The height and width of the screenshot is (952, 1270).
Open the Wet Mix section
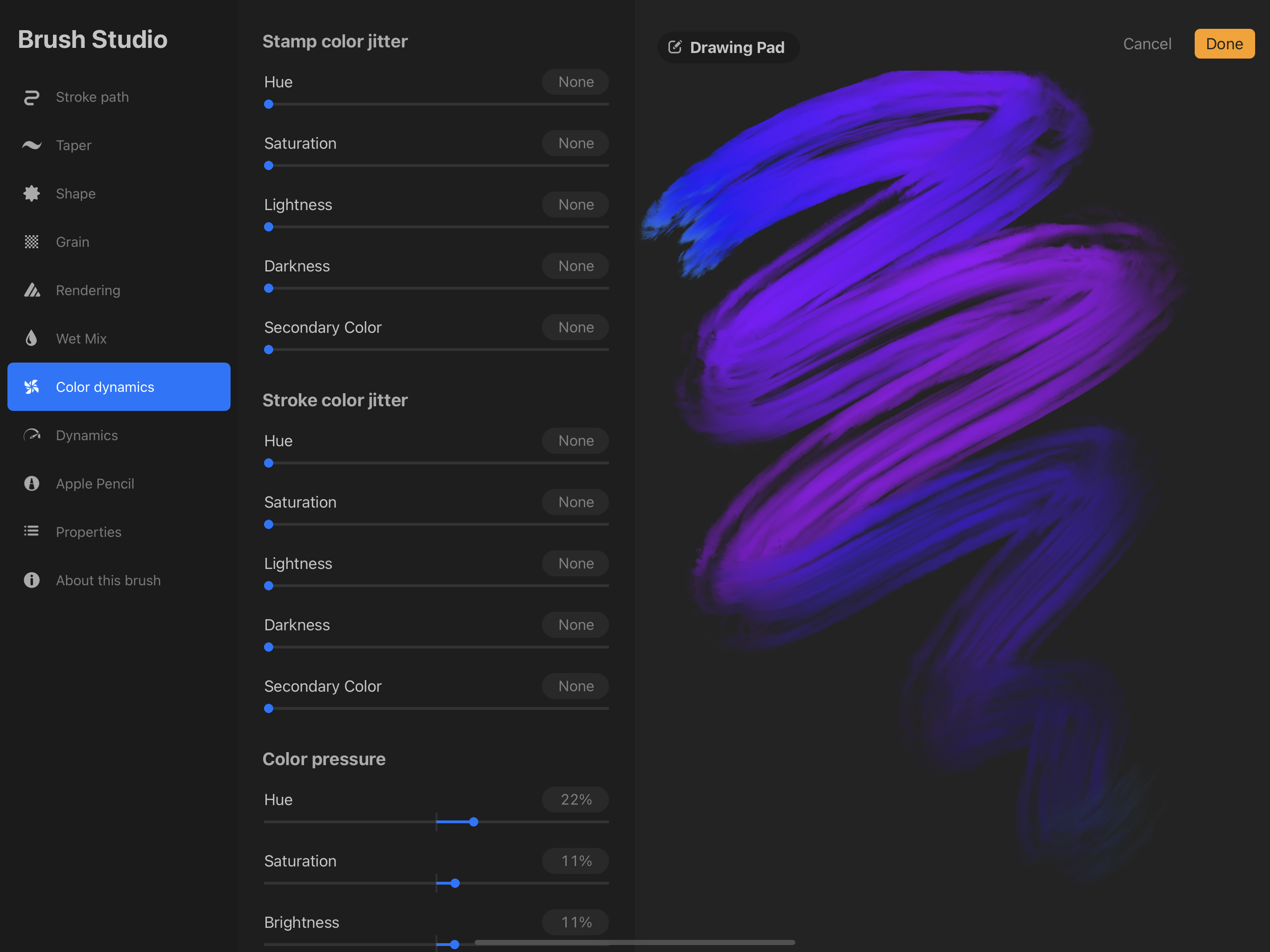(119, 338)
